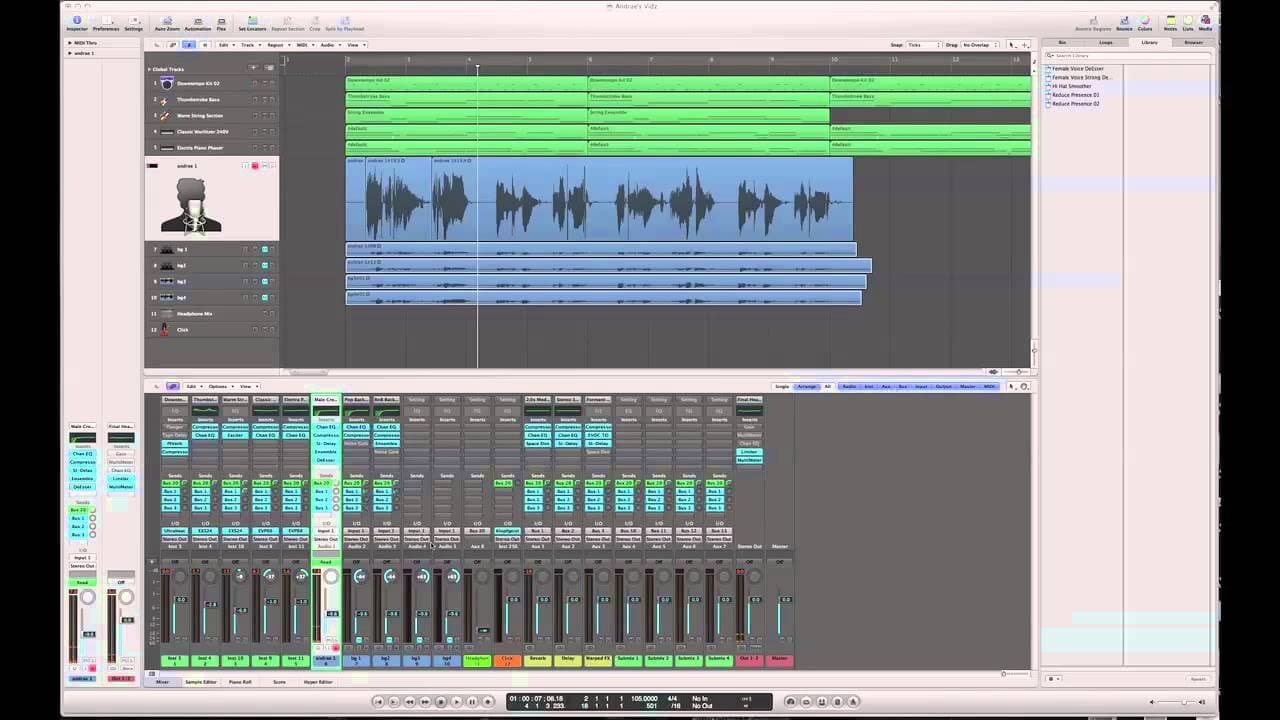Viewport: 1280px width, 720px height.
Task: Open the Media toolbar icon
Action: click(1205, 21)
